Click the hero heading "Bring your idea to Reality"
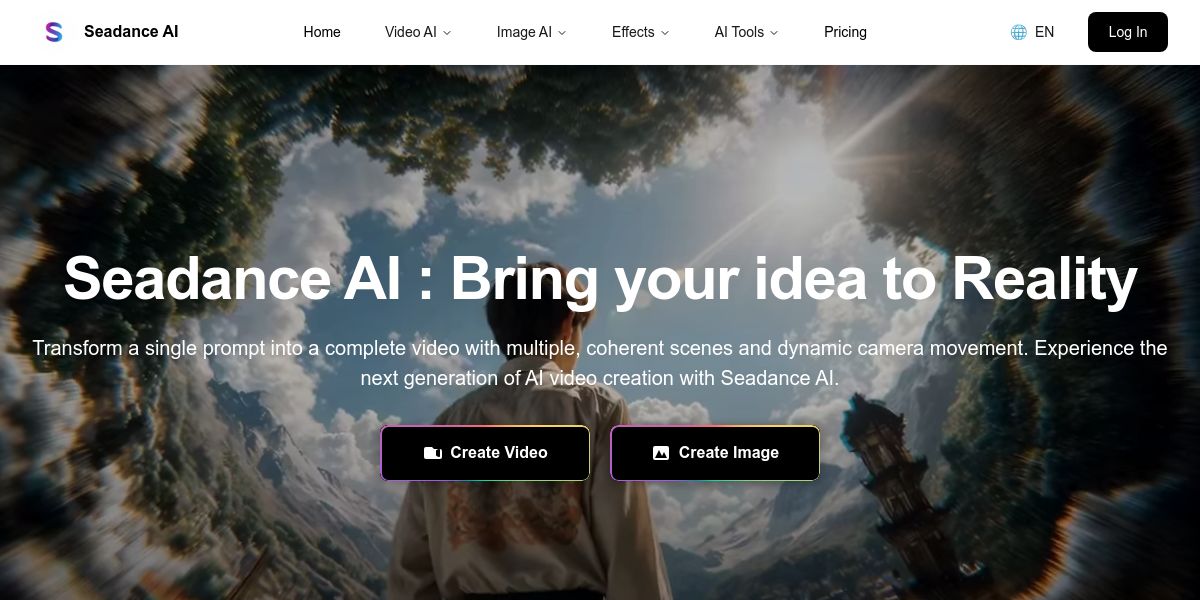The image size is (1200, 600). point(794,279)
